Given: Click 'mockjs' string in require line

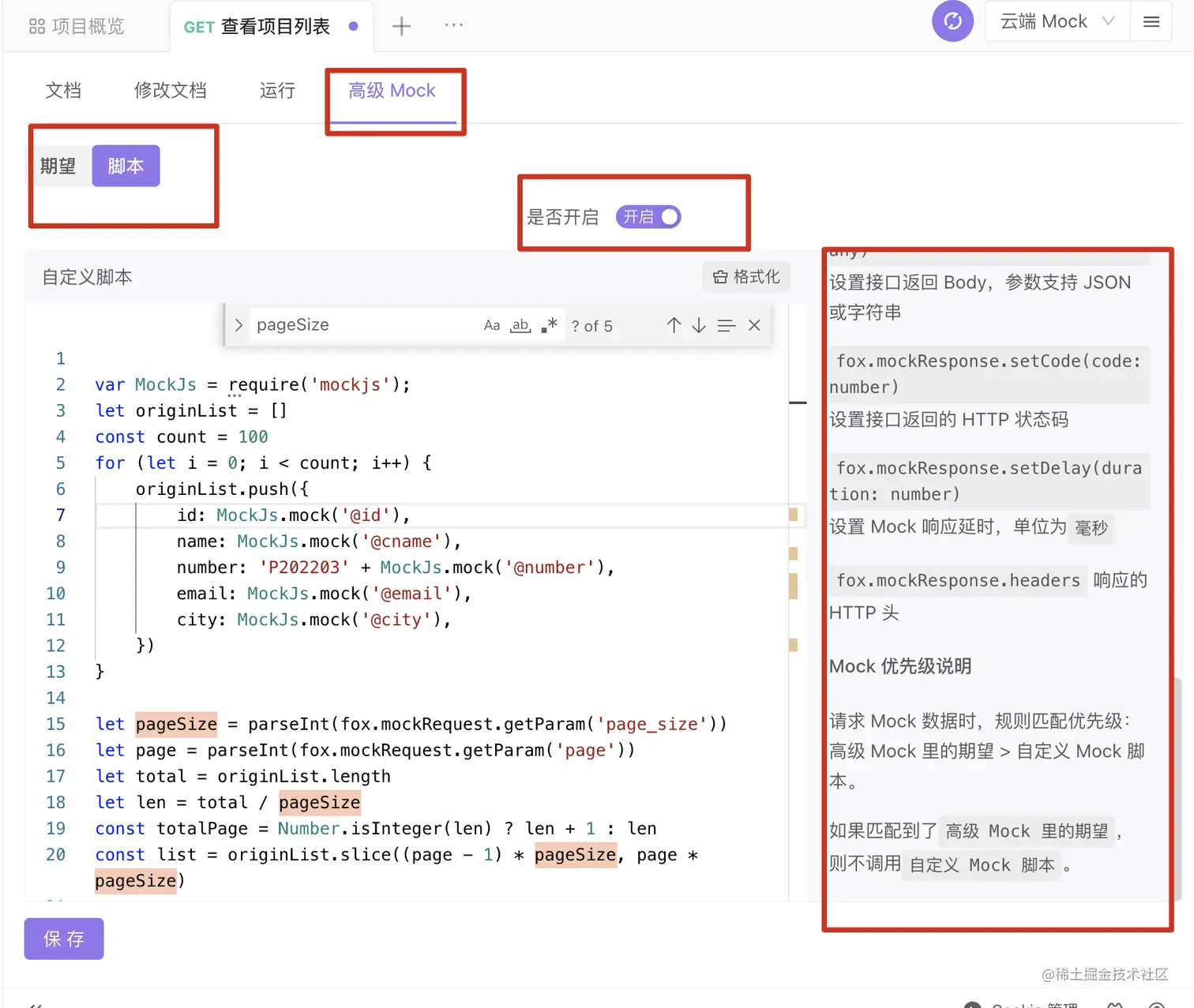Looking at the screenshot, I should tap(350, 384).
